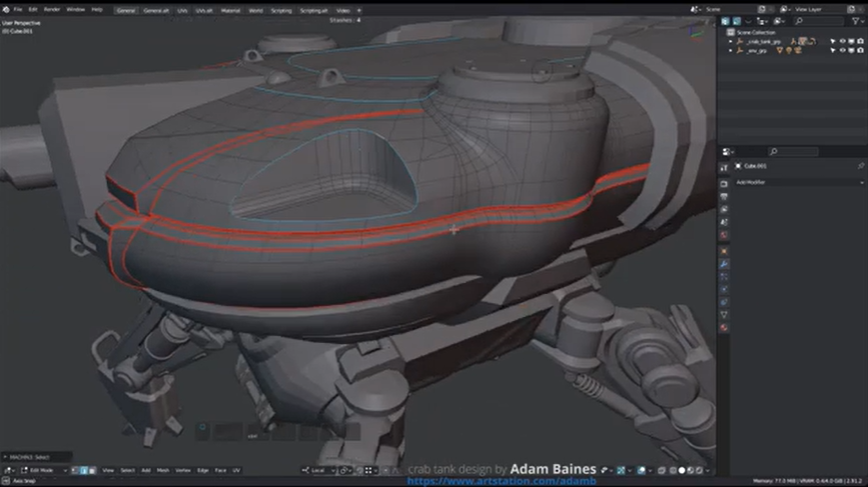Open the Modifier properties wrench tab
Image resolution: width=868 pixels, height=487 pixels.
pos(724,264)
